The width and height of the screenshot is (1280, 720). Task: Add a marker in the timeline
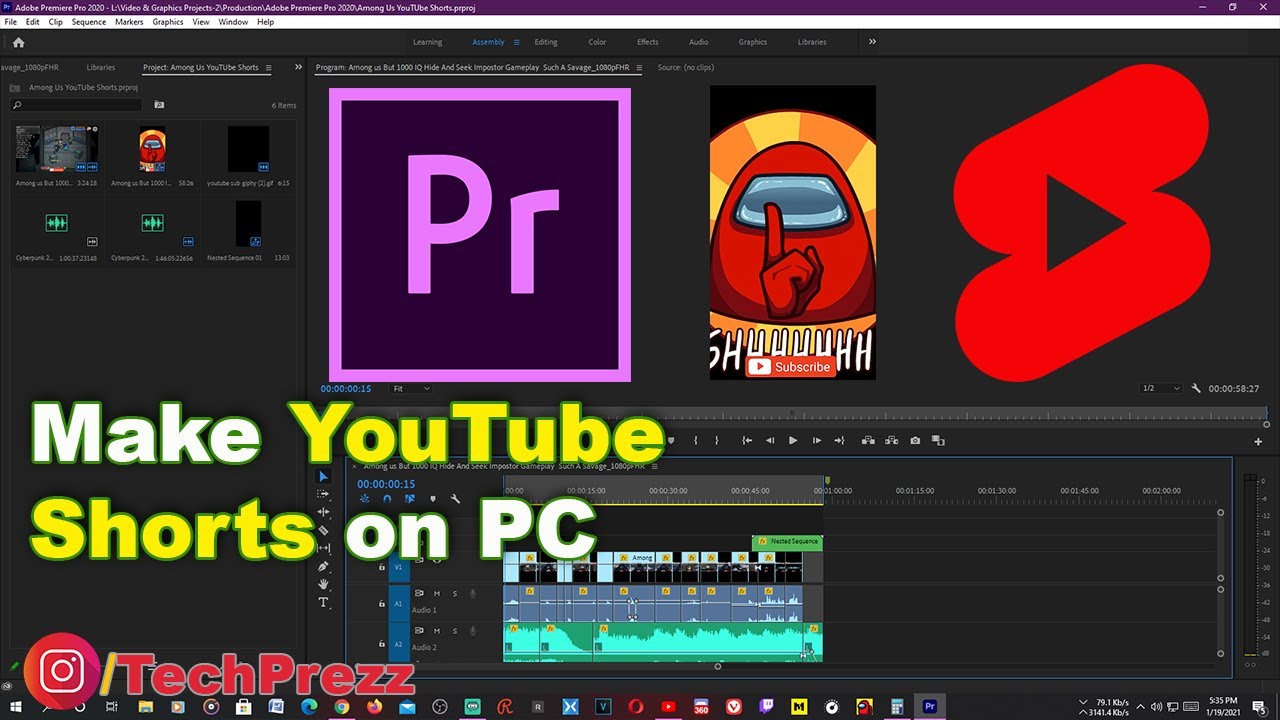(x=433, y=498)
